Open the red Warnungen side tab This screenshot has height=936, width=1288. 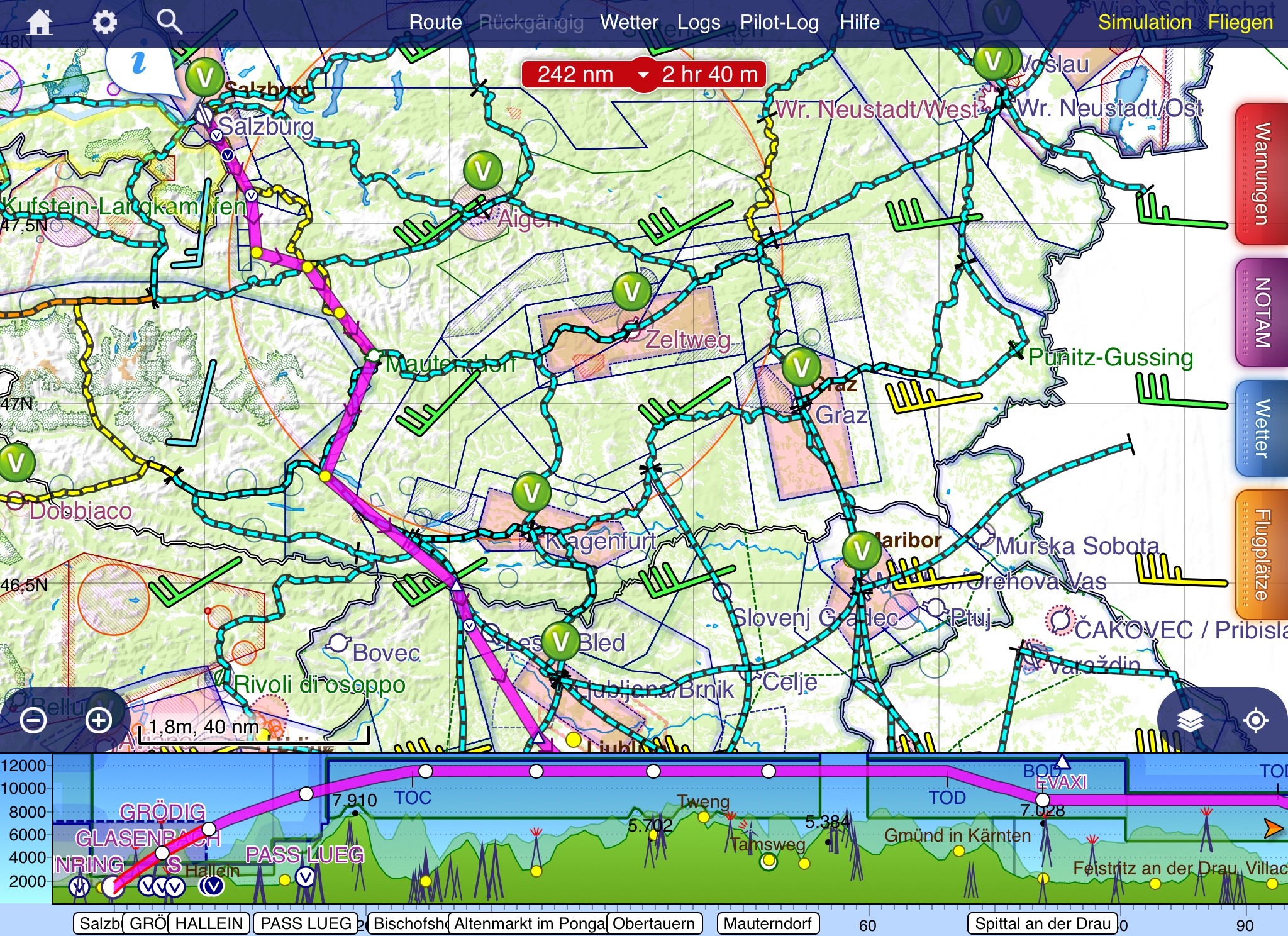tap(1262, 174)
